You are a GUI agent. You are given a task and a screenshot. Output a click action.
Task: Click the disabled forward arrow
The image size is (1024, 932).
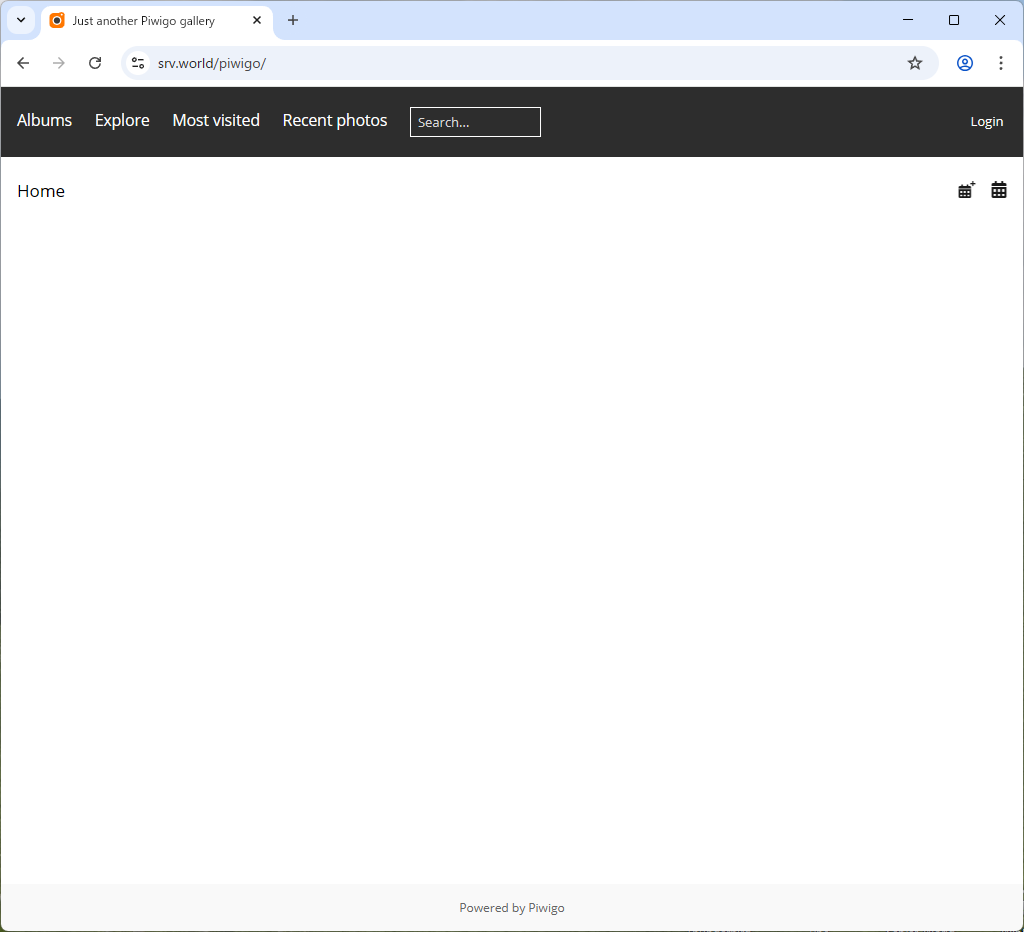[x=58, y=62]
